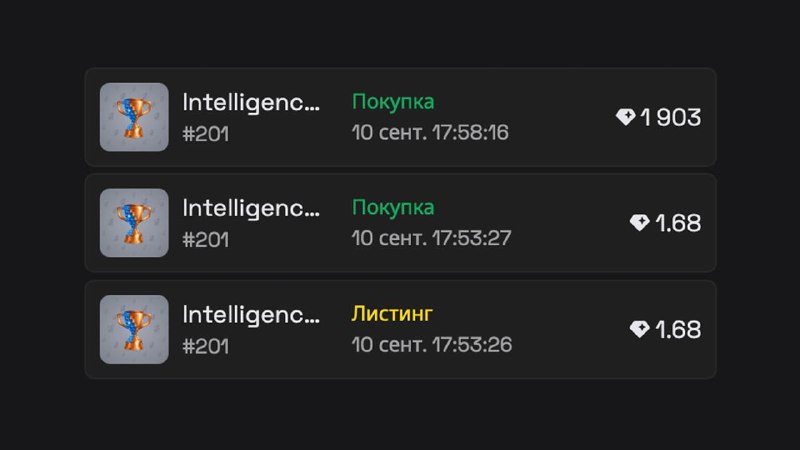The height and width of the screenshot is (450, 800).
Task: Click the diamond icon beside 1 903
Action: point(626,117)
